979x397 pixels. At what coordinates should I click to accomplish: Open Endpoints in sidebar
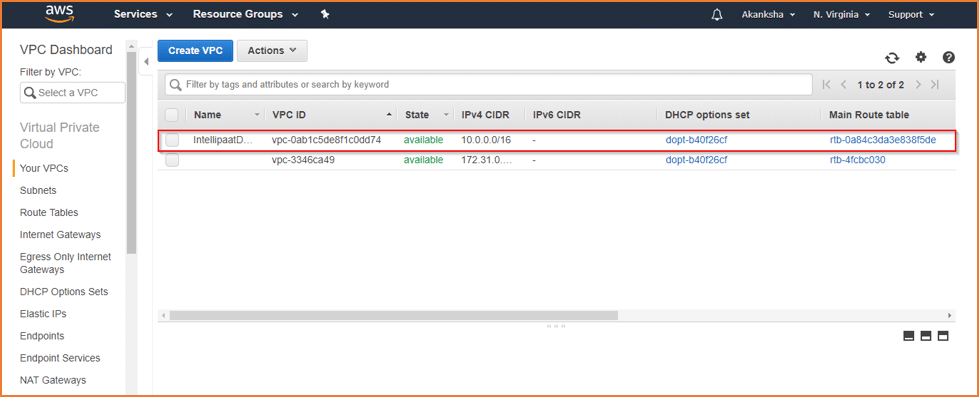[42, 336]
